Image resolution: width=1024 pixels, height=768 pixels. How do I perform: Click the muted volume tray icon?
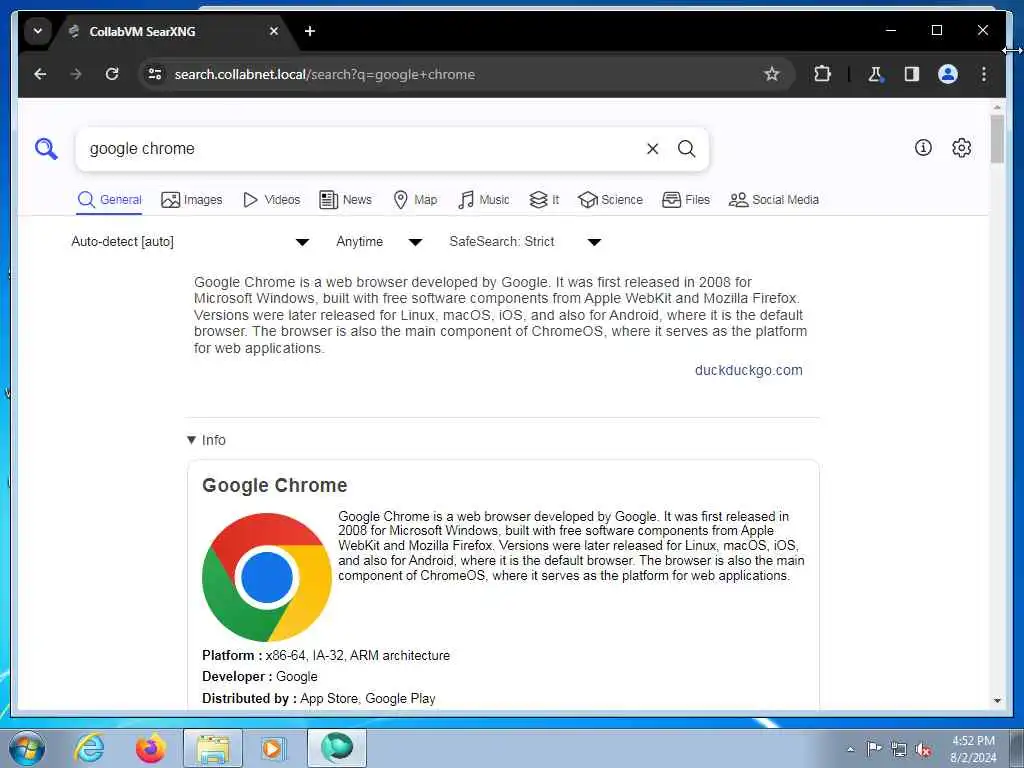(x=923, y=749)
